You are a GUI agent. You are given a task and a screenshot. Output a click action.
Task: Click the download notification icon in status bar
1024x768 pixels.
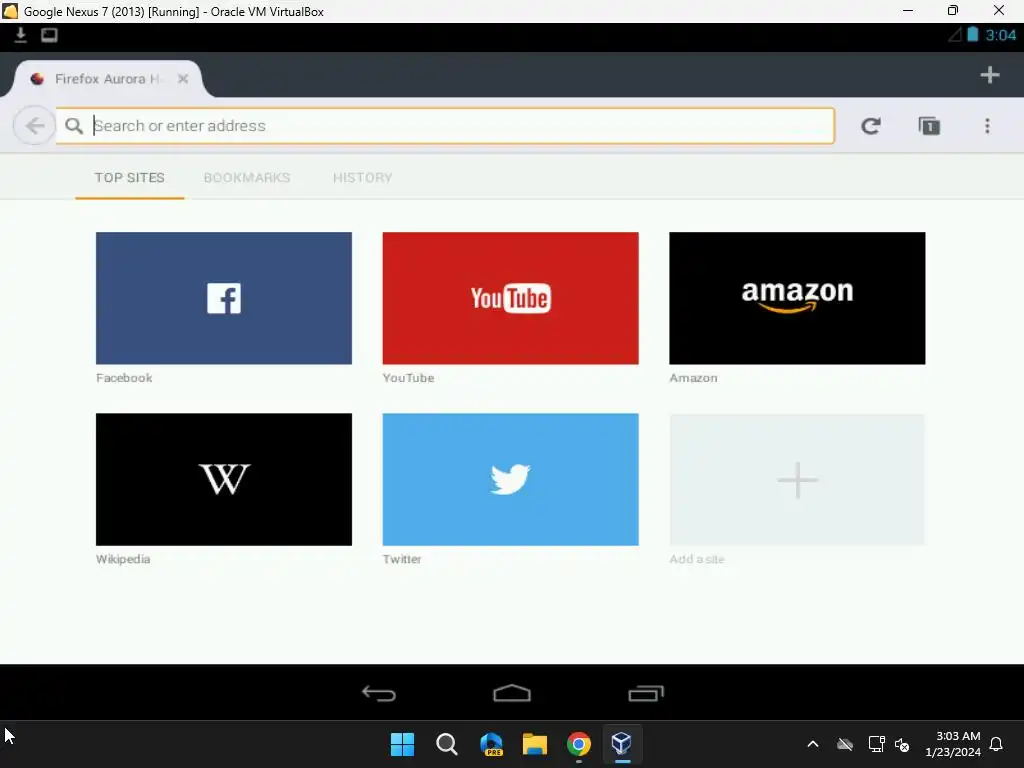(x=20, y=35)
